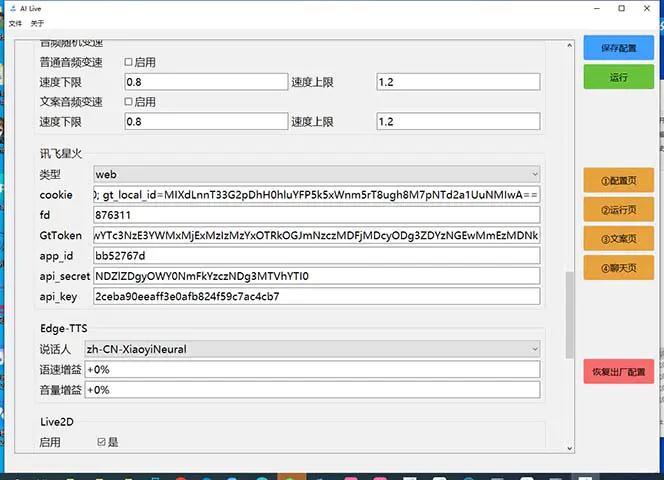Click the api_key input field

pos(316,296)
